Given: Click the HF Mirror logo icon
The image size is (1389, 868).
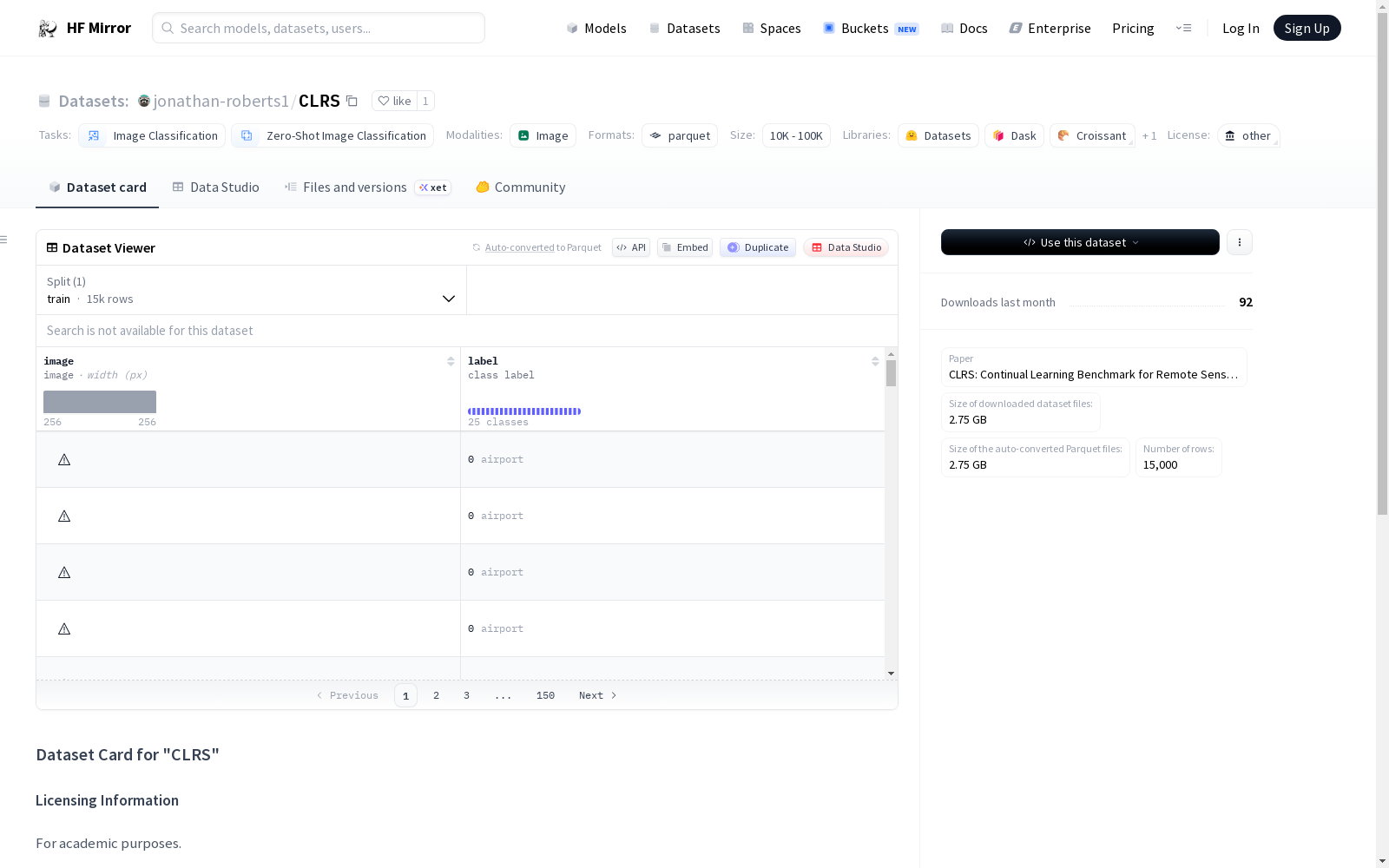Looking at the screenshot, I should coord(48,29).
